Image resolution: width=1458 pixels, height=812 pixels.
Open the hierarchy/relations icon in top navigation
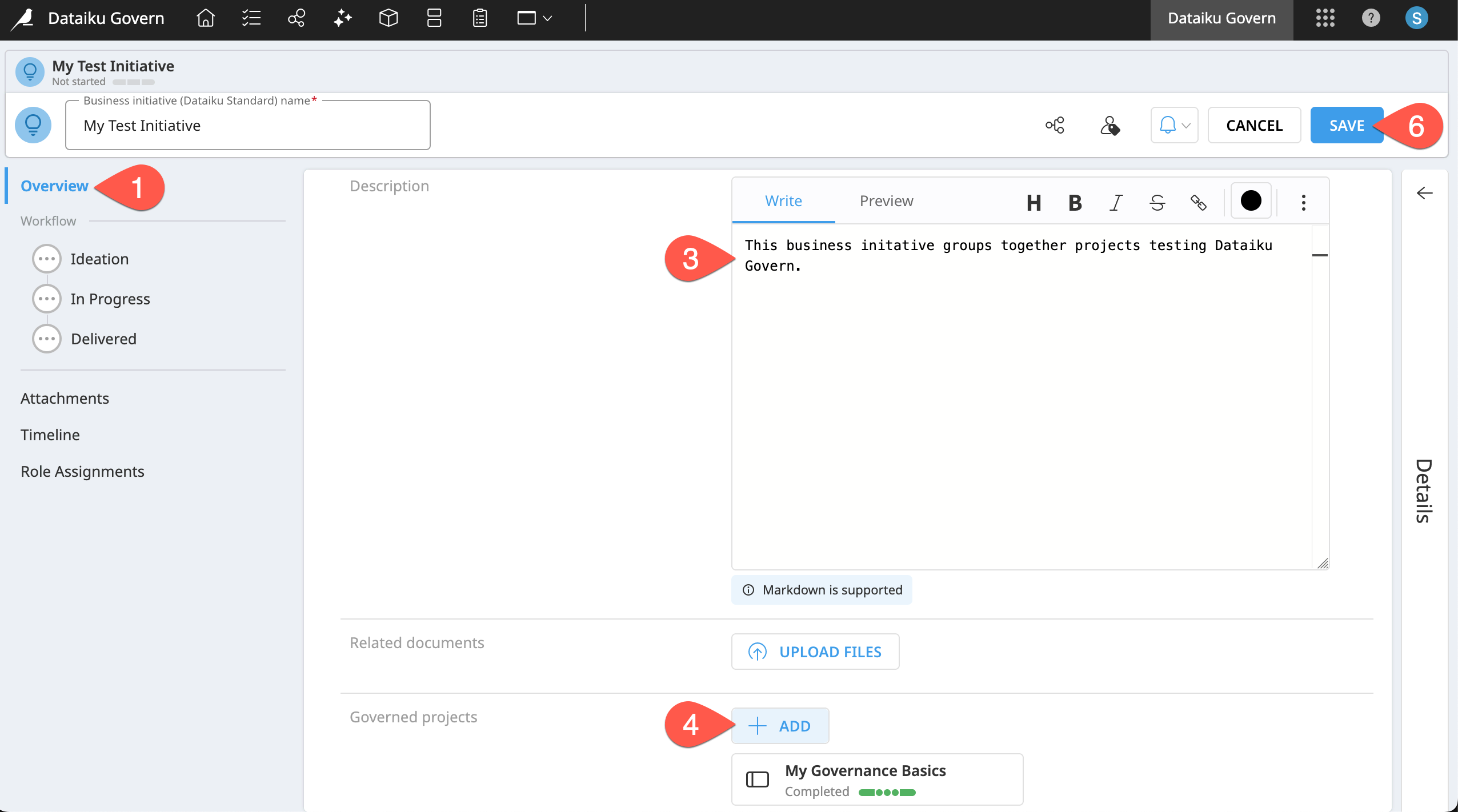coord(296,18)
